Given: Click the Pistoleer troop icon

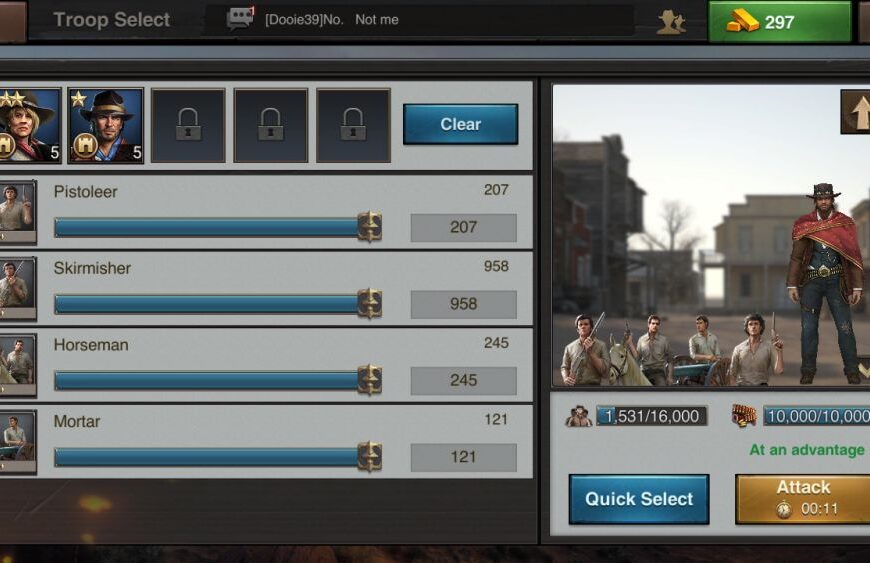Looking at the screenshot, I should coord(18,212).
